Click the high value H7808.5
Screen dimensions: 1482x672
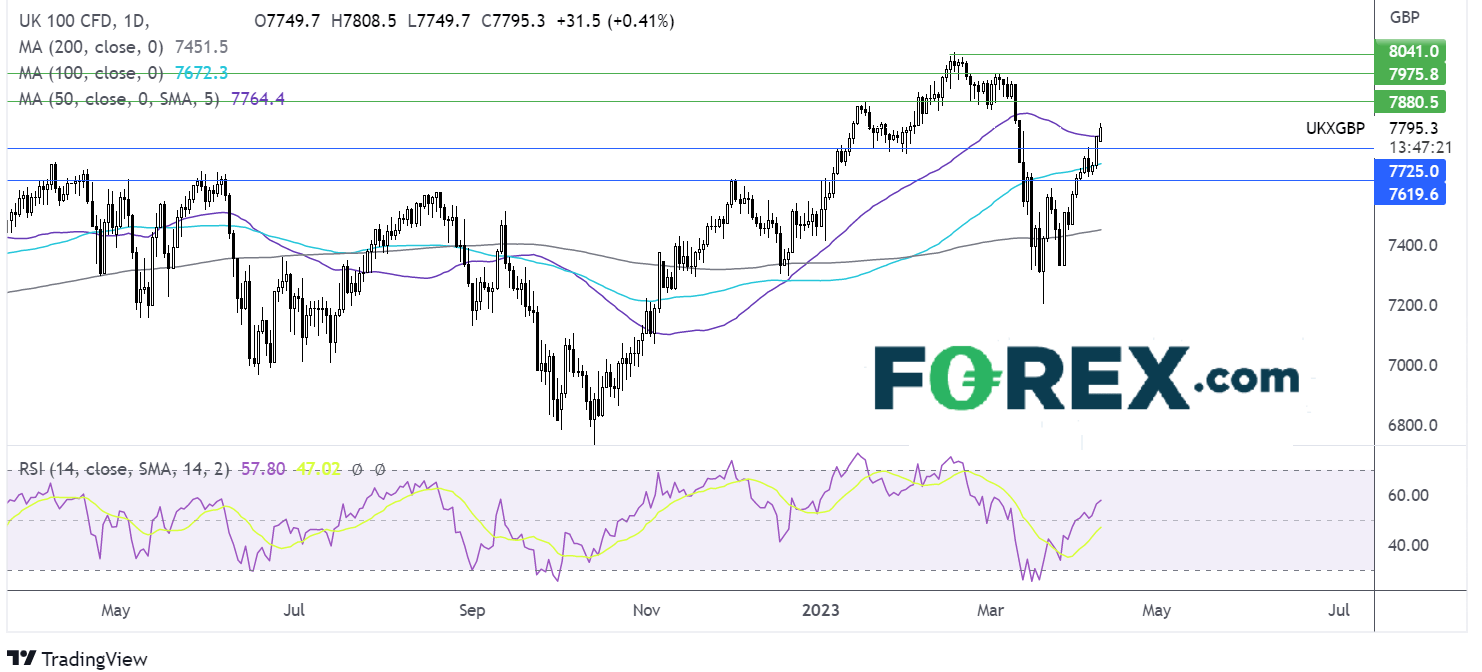pyautogui.click(x=365, y=20)
